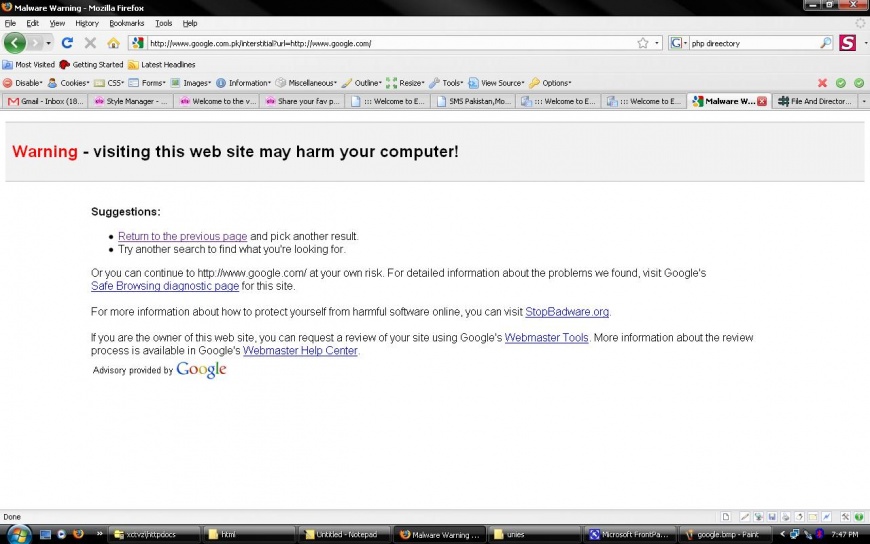Go to home page via Home icon

point(113,43)
